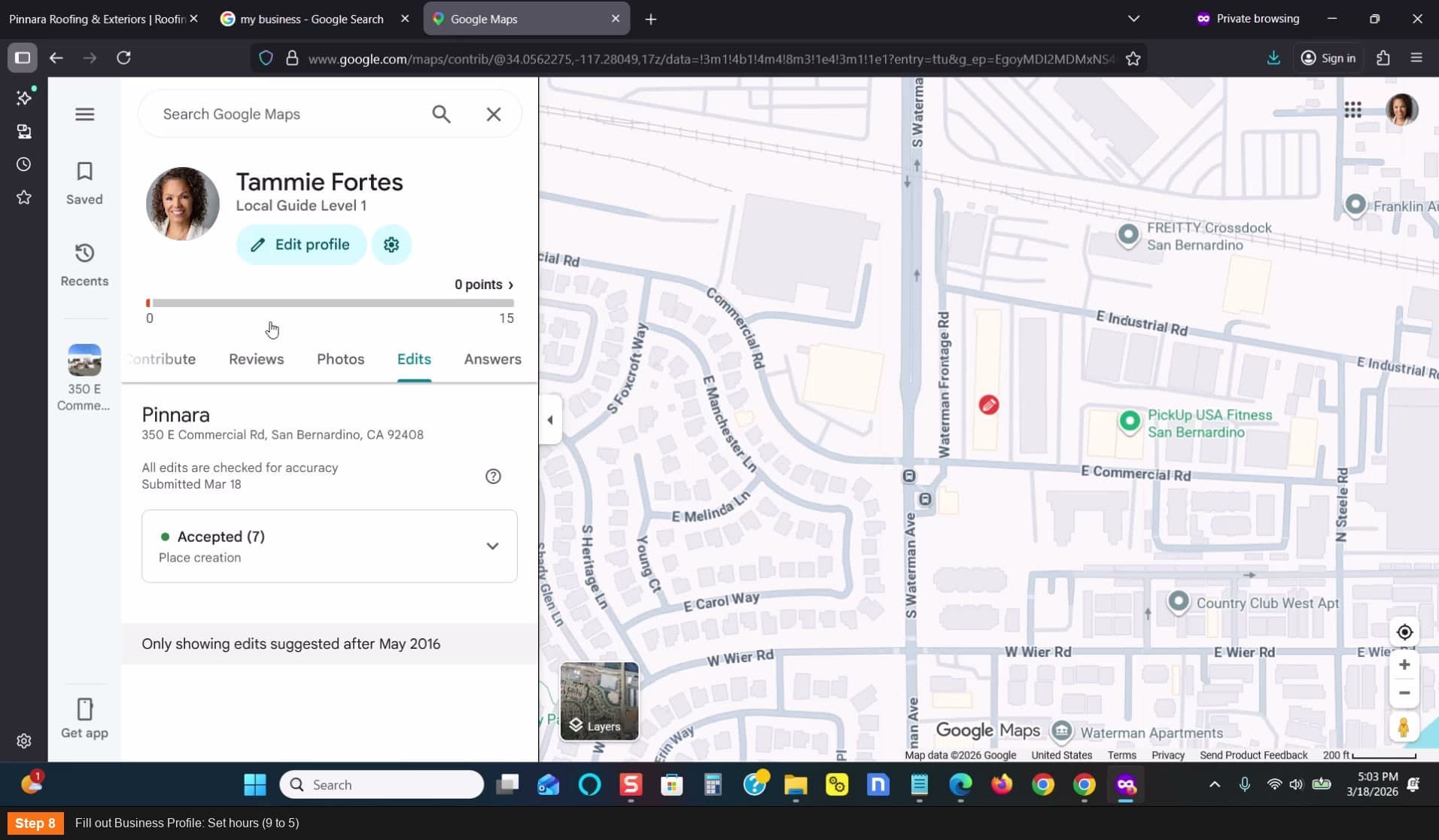Select Country Club West Apt marker

[x=1178, y=602]
